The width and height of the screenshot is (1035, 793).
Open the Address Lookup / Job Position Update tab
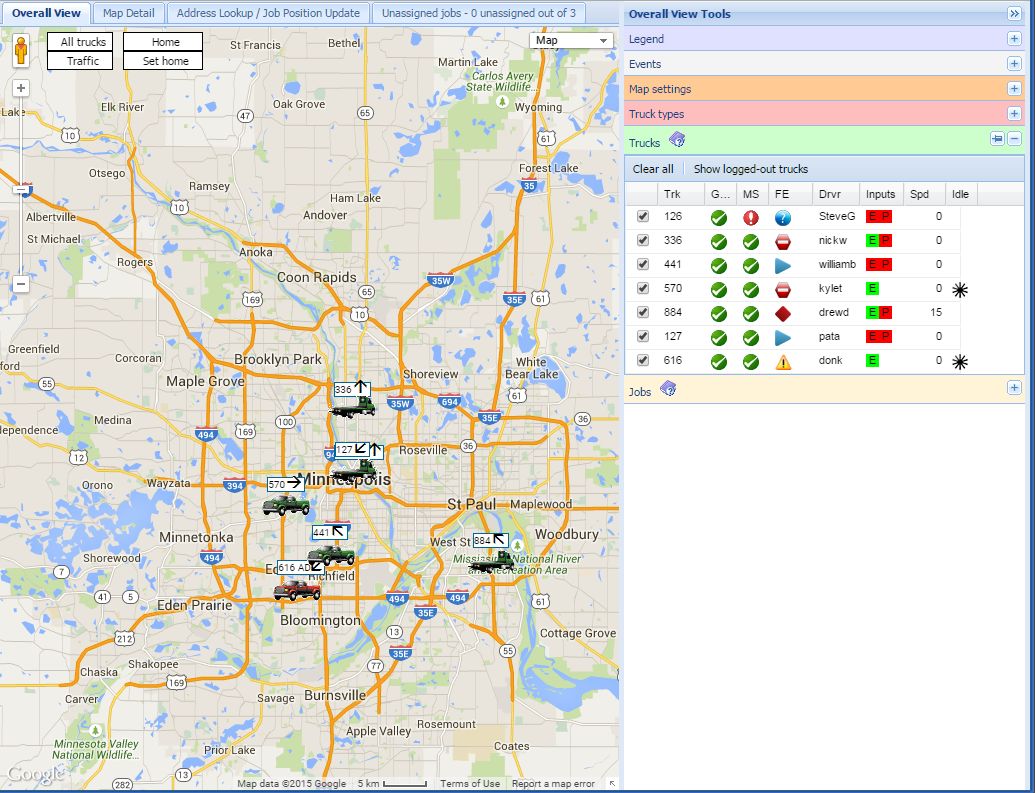click(x=268, y=13)
